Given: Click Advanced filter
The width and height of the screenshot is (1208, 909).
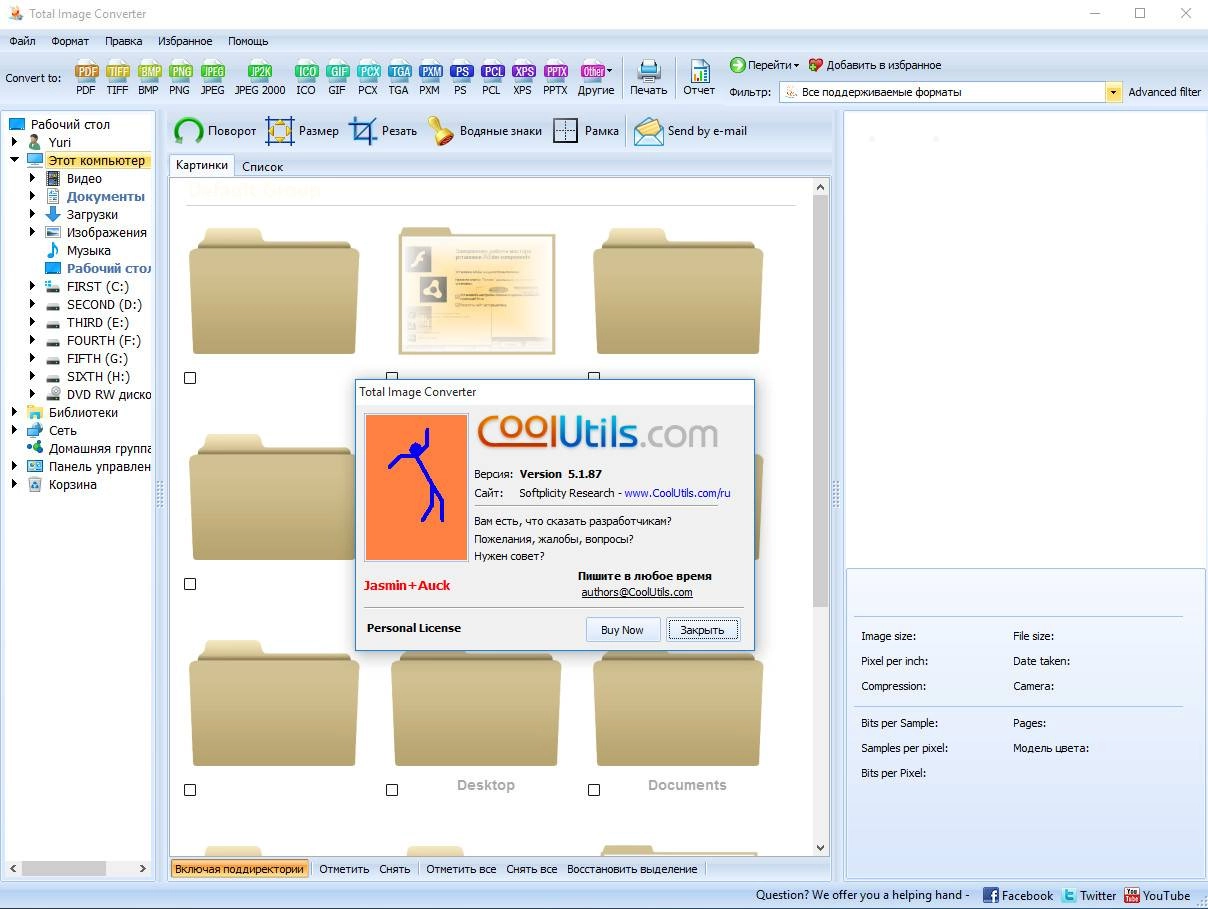Looking at the screenshot, I should click(1164, 92).
